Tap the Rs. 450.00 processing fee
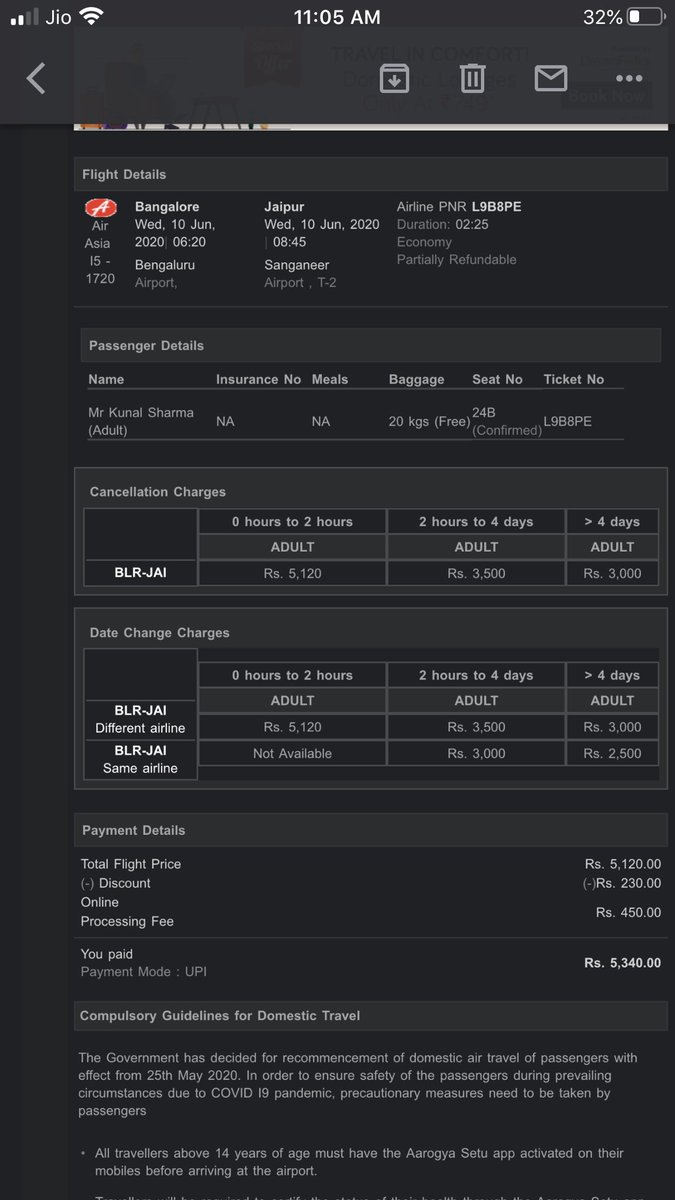This screenshot has height=1200, width=675. (x=628, y=912)
